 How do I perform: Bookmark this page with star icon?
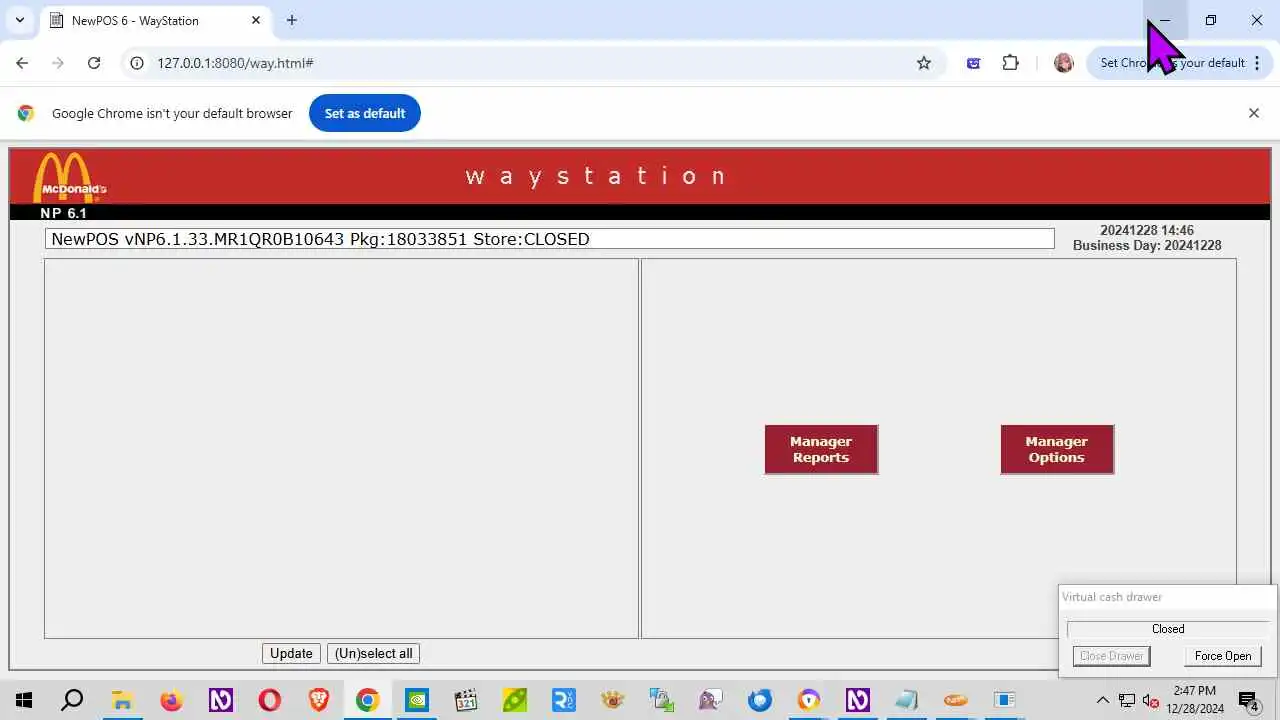click(924, 63)
